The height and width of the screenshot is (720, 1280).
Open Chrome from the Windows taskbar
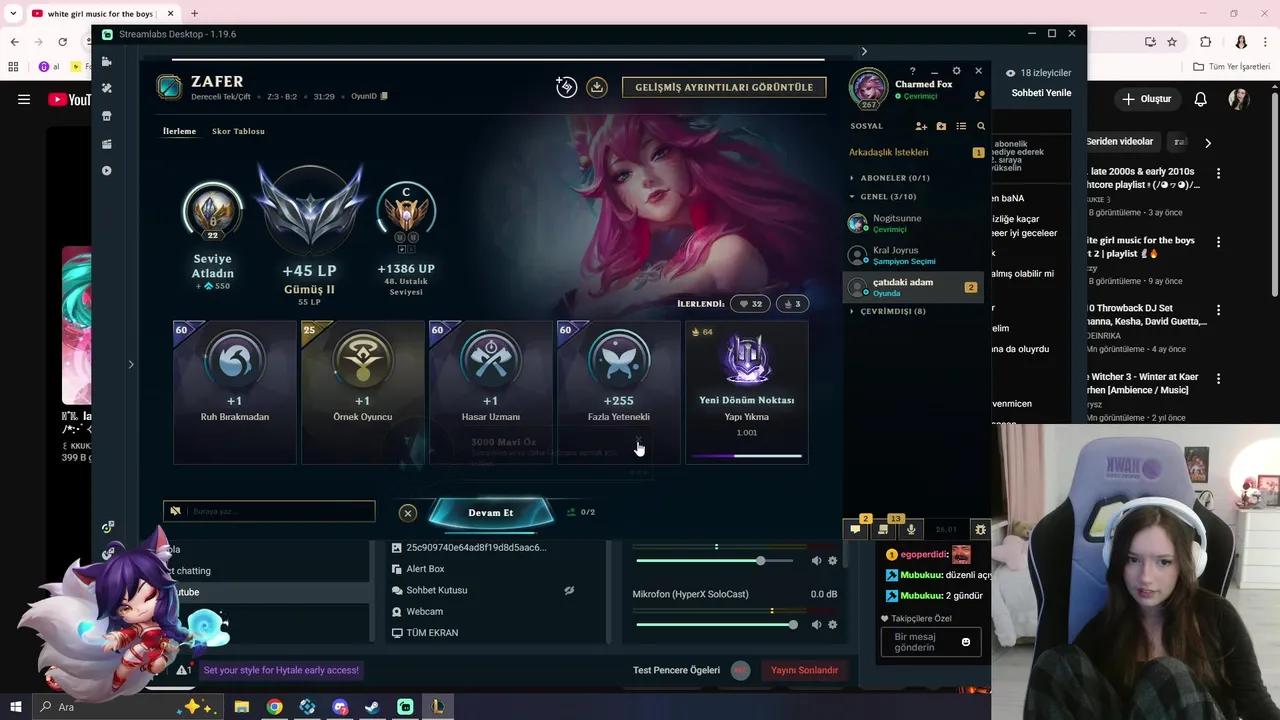click(x=274, y=707)
